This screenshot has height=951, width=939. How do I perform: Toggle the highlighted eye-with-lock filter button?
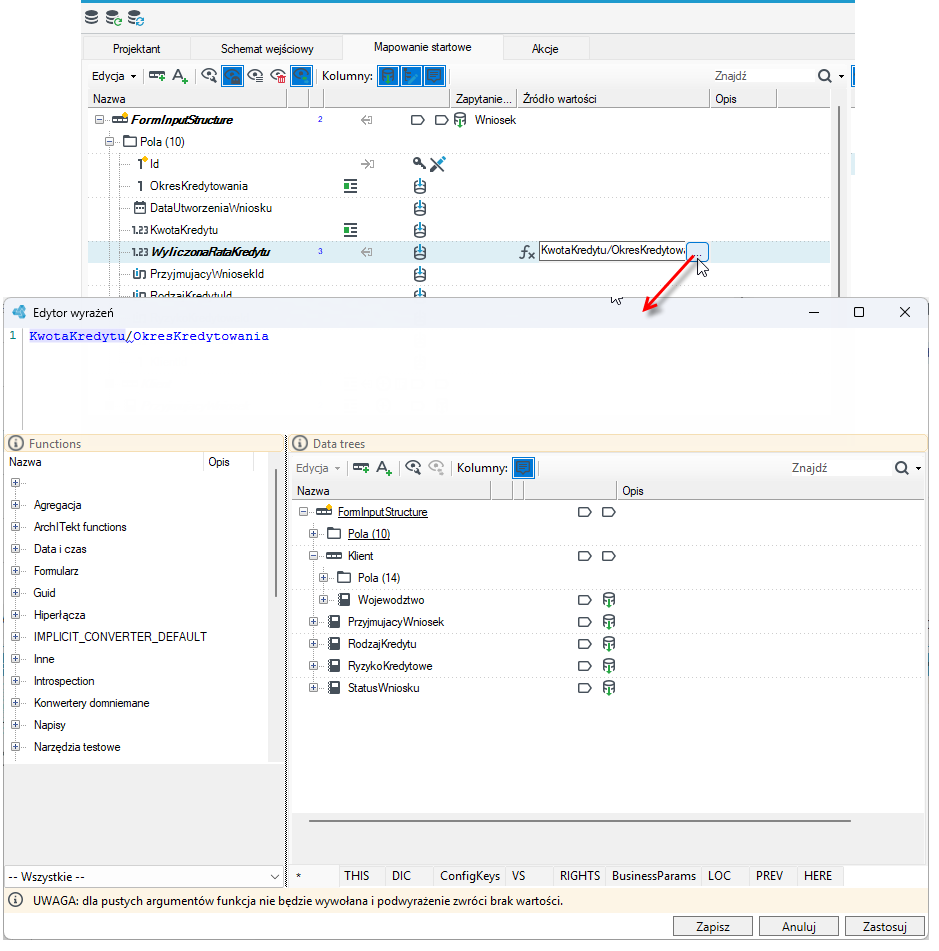(232, 76)
